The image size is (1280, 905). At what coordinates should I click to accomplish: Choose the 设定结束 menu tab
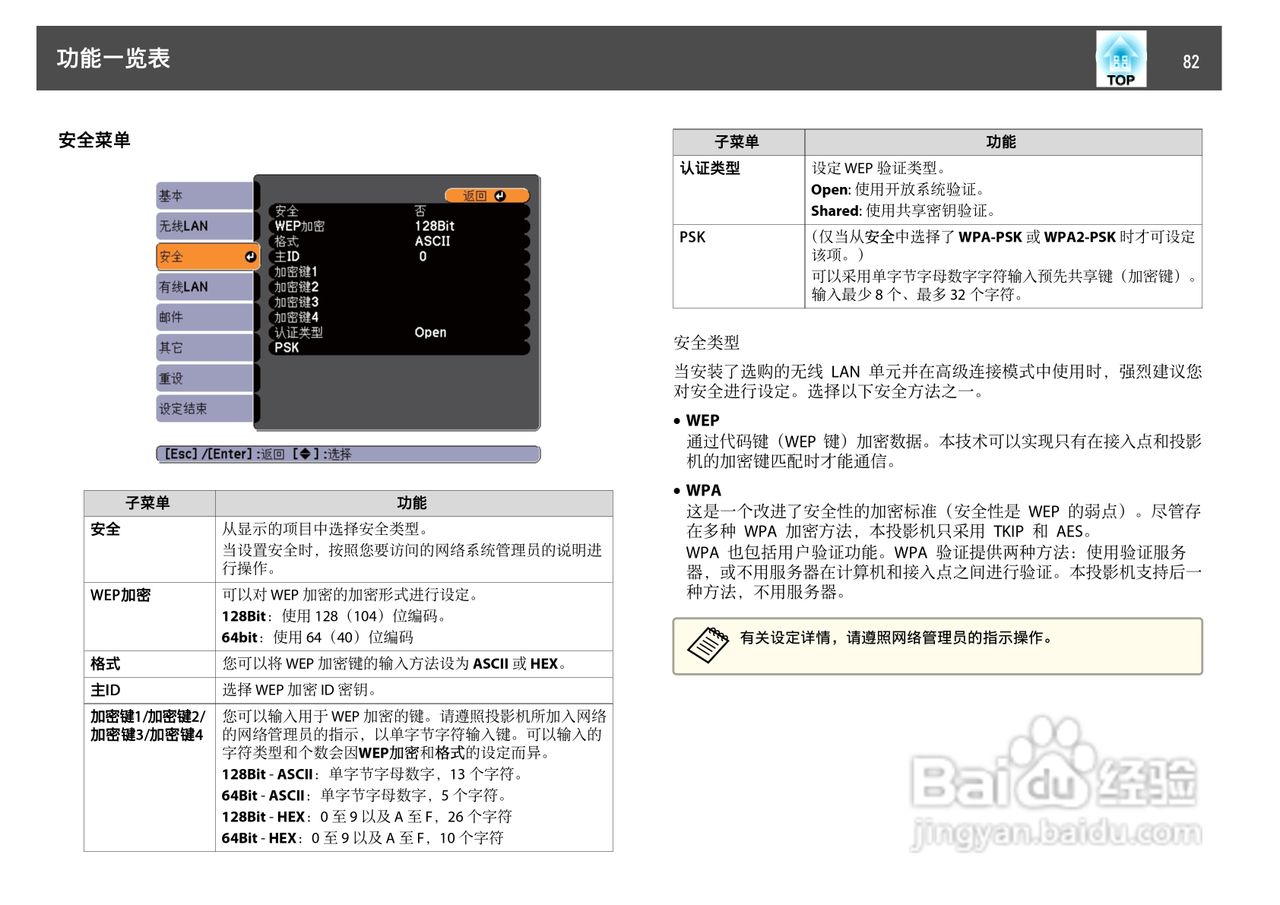click(x=204, y=408)
